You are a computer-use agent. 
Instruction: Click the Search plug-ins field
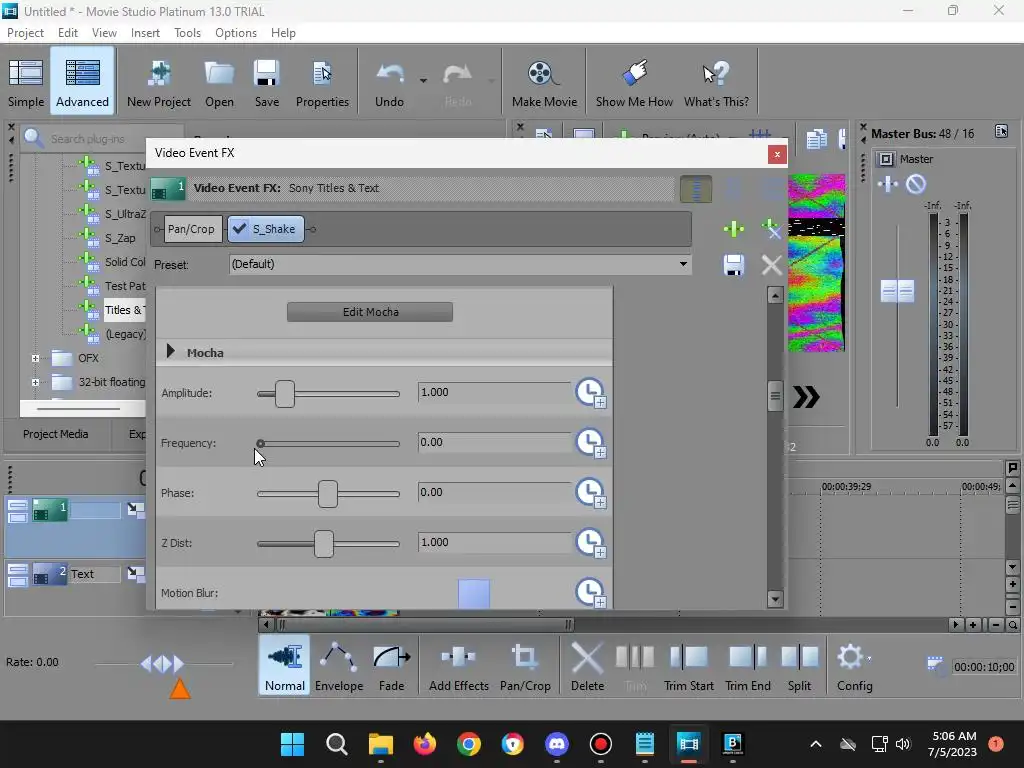tap(102, 138)
